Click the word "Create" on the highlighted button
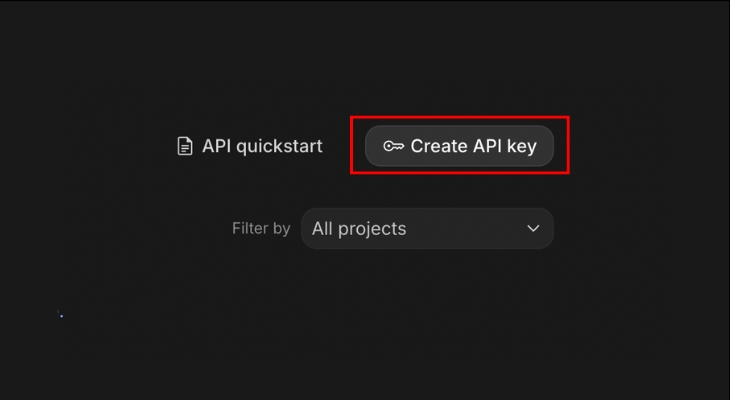The width and height of the screenshot is (730, 400). 439,146
